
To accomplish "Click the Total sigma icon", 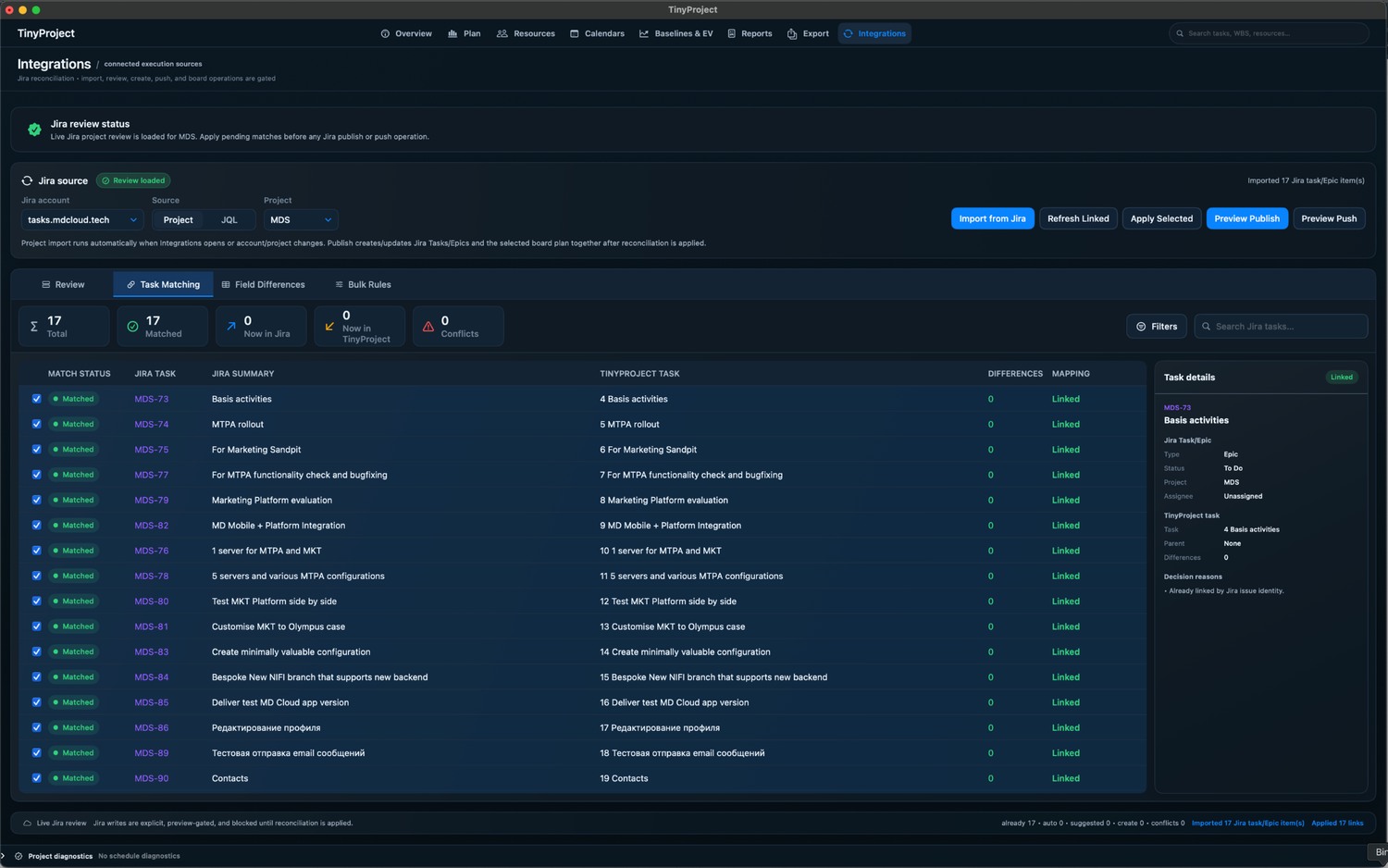I will click(x=34, y=327).
